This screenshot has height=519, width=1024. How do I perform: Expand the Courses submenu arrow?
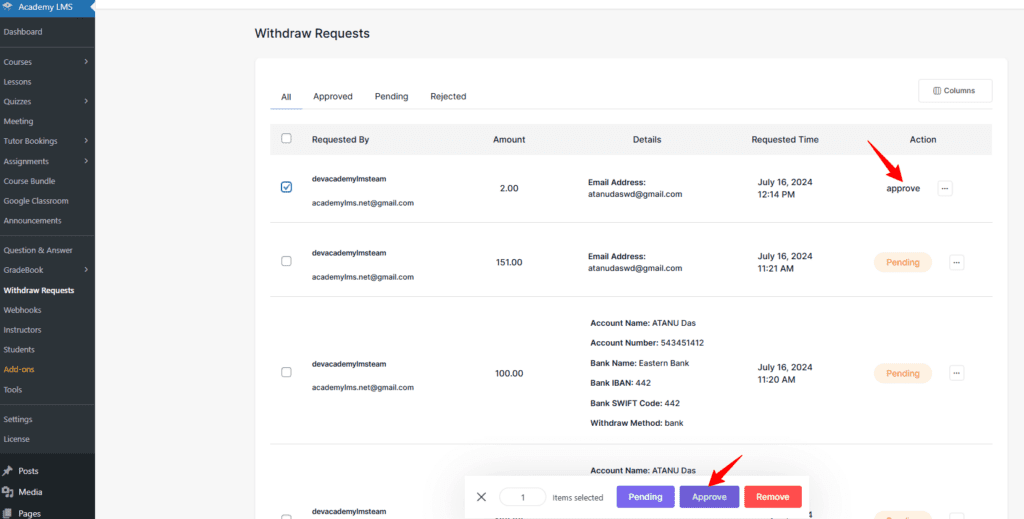click(86, 62)
